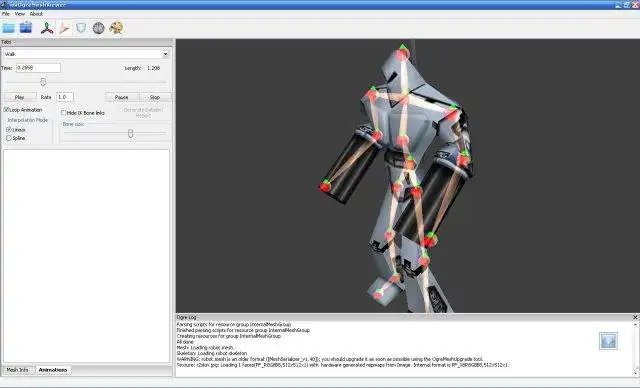This screenshot has width=640, height=388.
Task: Click the 'All done' log line
Action: [185, 341]
